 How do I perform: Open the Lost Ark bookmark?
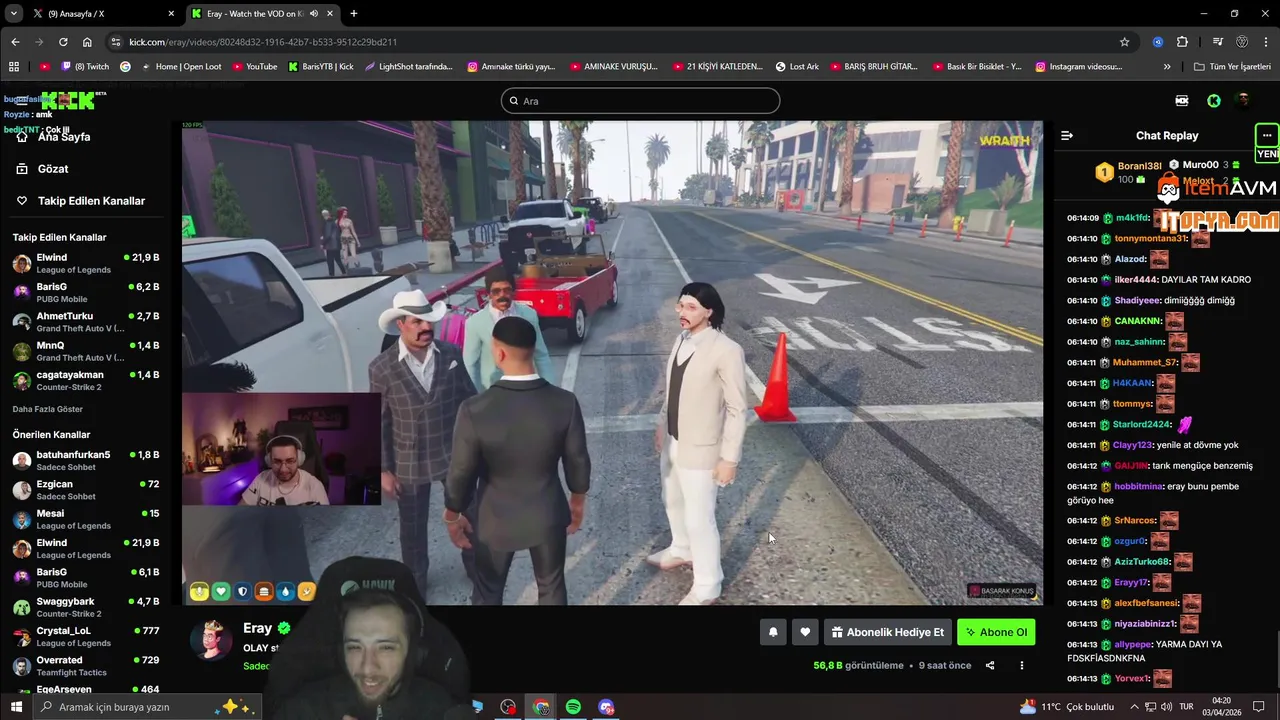[x=797, y=67]
